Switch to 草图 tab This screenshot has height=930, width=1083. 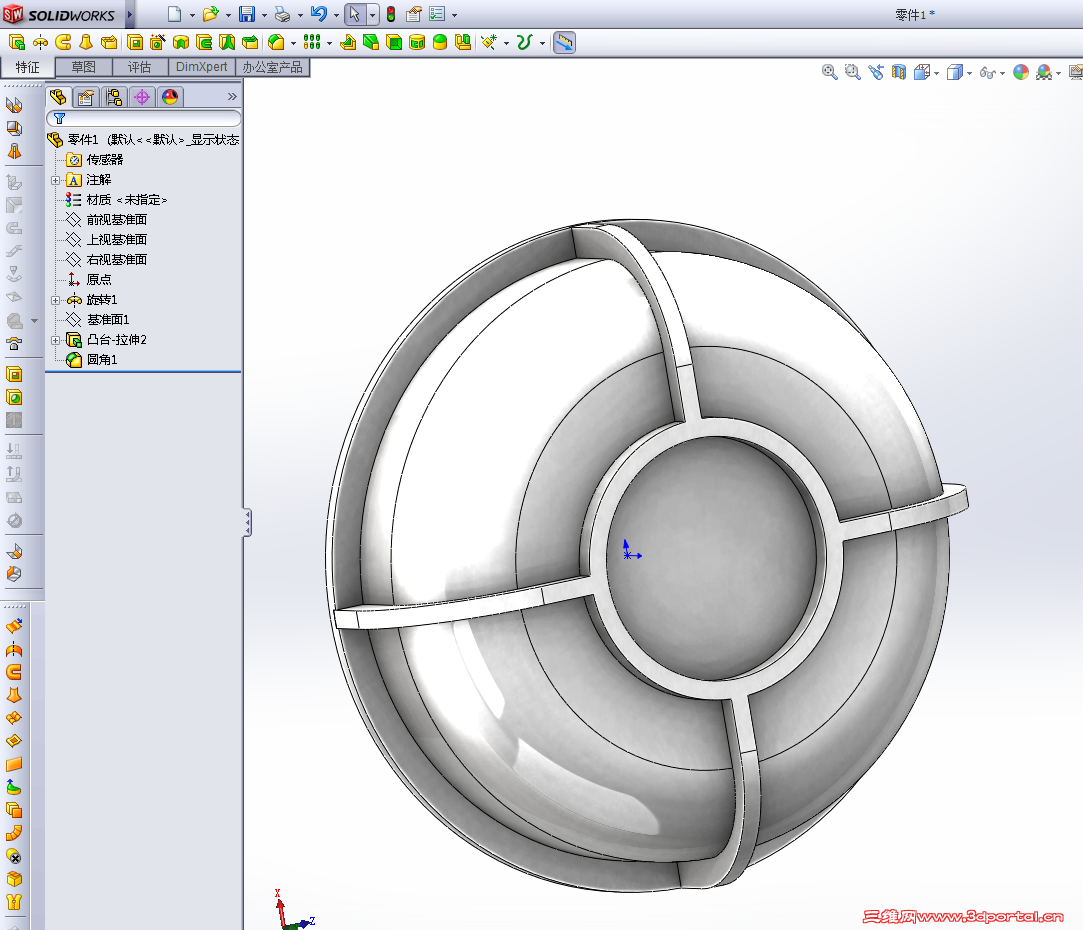point(84,67)
